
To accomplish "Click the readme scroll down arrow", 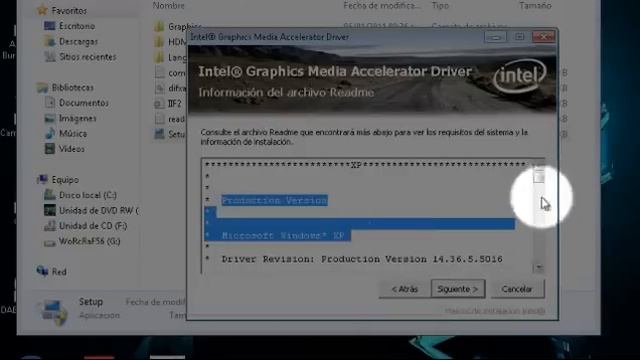I will 539,268.
